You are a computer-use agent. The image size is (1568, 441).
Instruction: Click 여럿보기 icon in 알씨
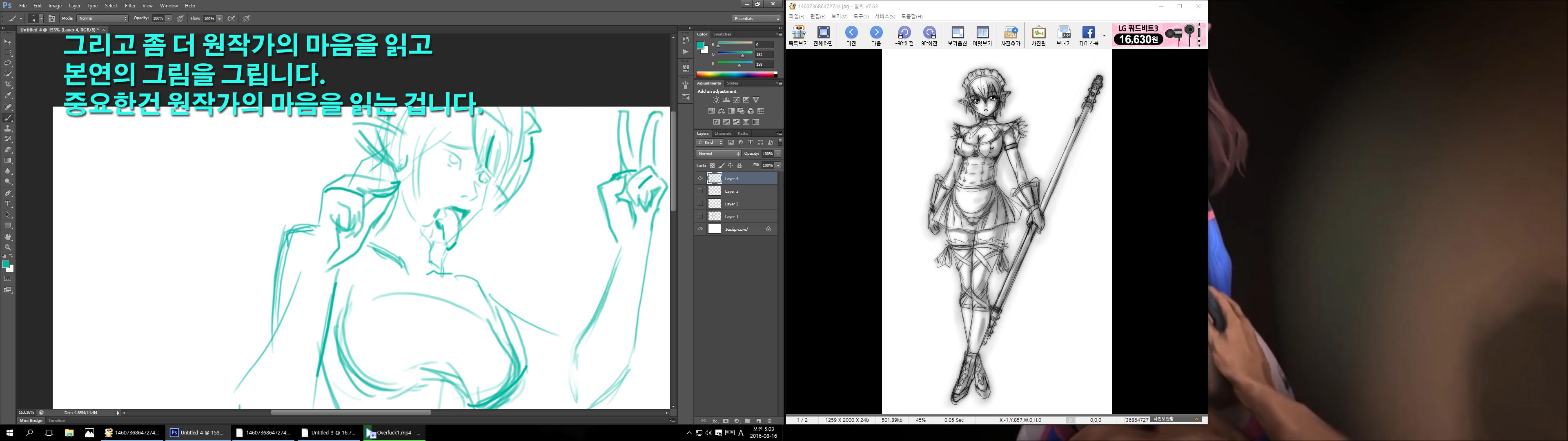[x=982, y=36]
